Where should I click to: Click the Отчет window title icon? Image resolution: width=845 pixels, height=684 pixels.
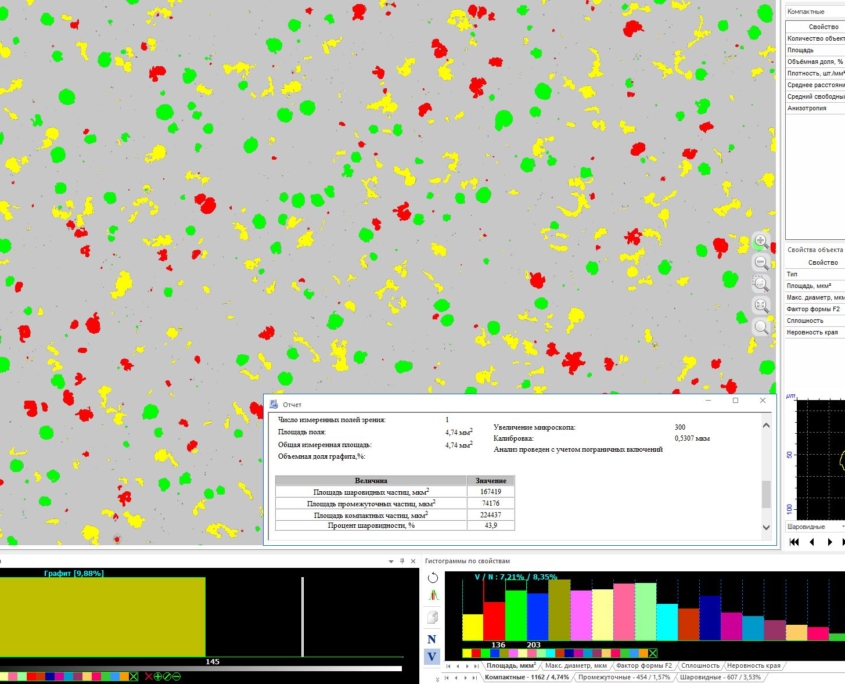(274, 404)
